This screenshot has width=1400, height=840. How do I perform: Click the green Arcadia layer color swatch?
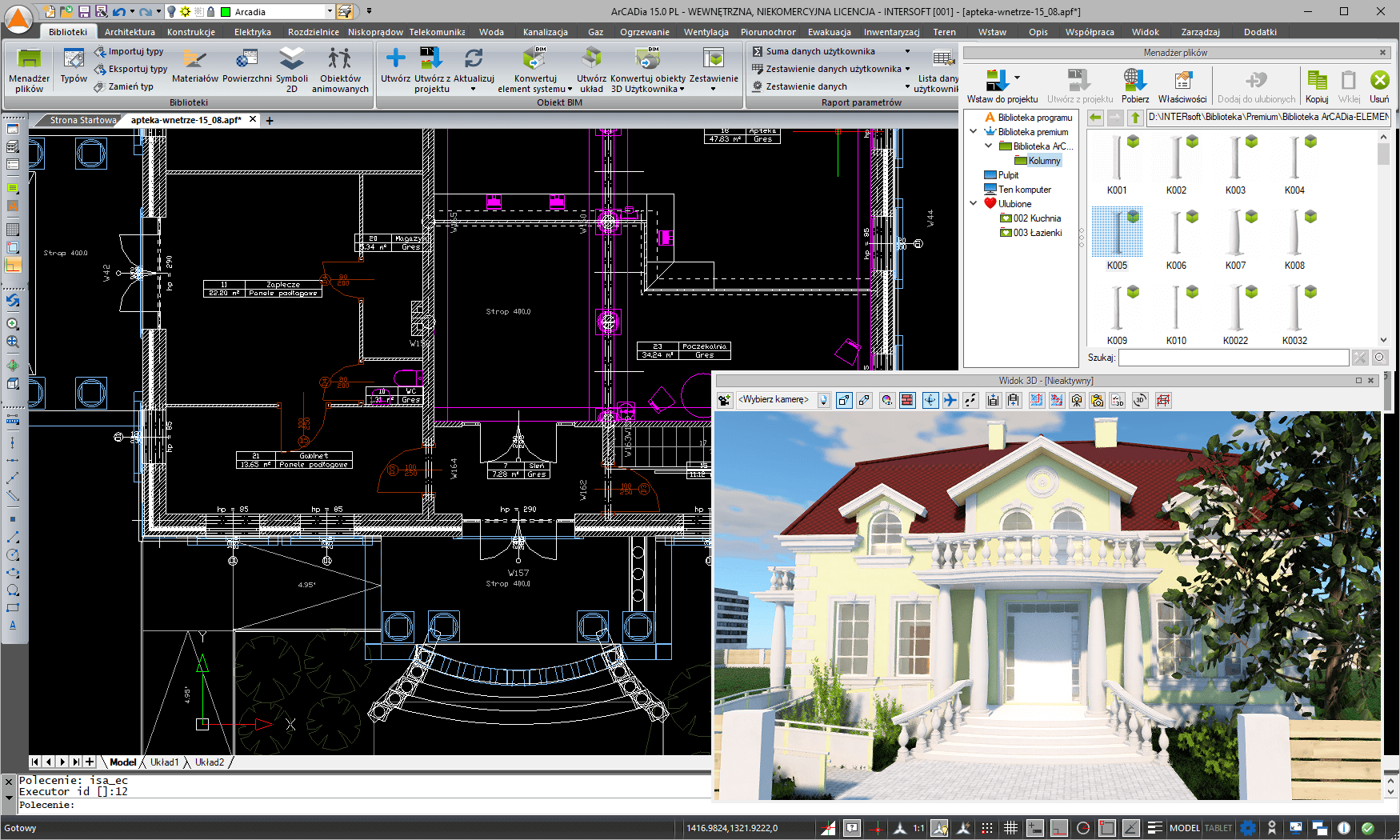click(x=226, y=12)
